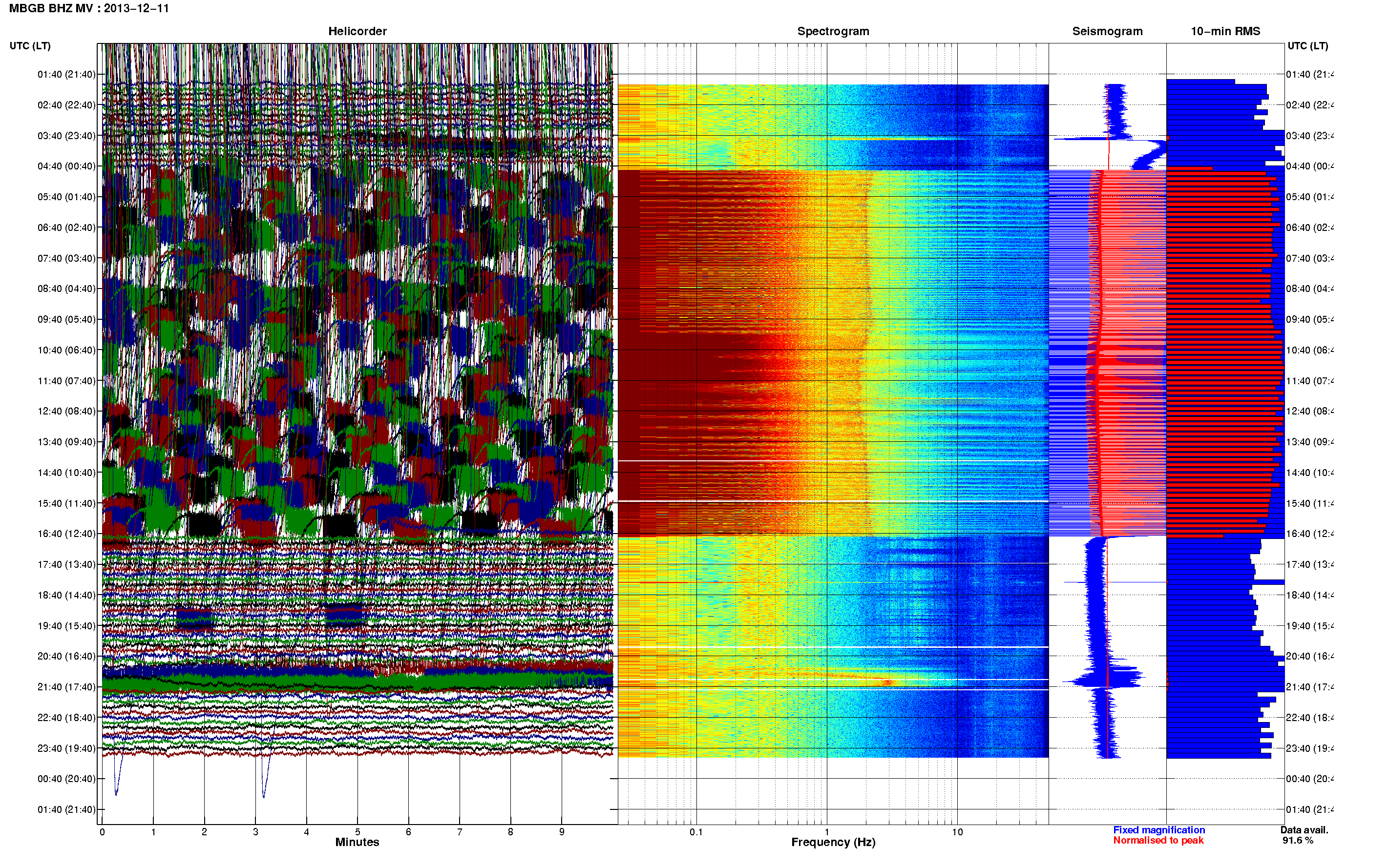This screenshot has width=1389, height=868.
Task: Select left time label 07:40 (03:40)
Action: [x=66, y=258]
